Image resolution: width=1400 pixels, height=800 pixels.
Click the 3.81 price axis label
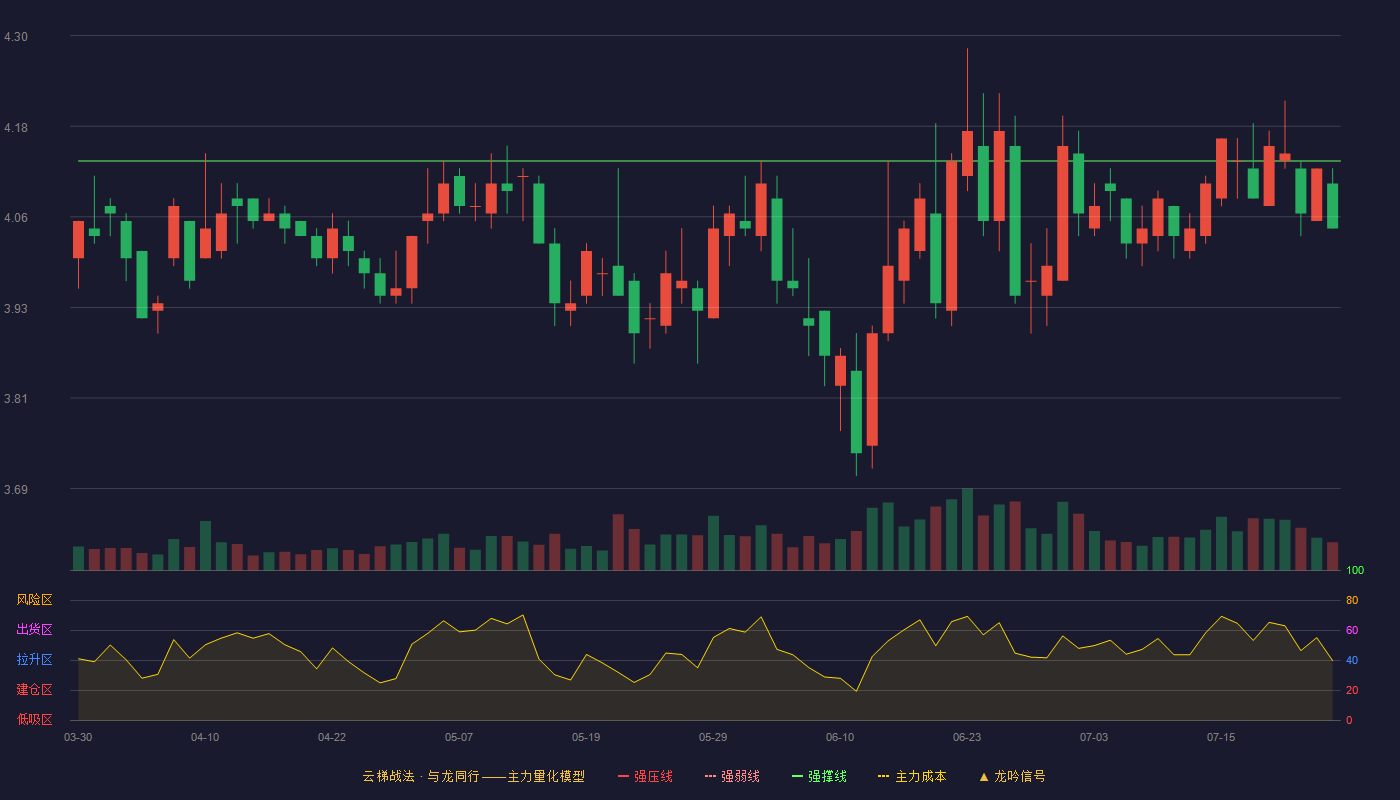click(16, 399)
